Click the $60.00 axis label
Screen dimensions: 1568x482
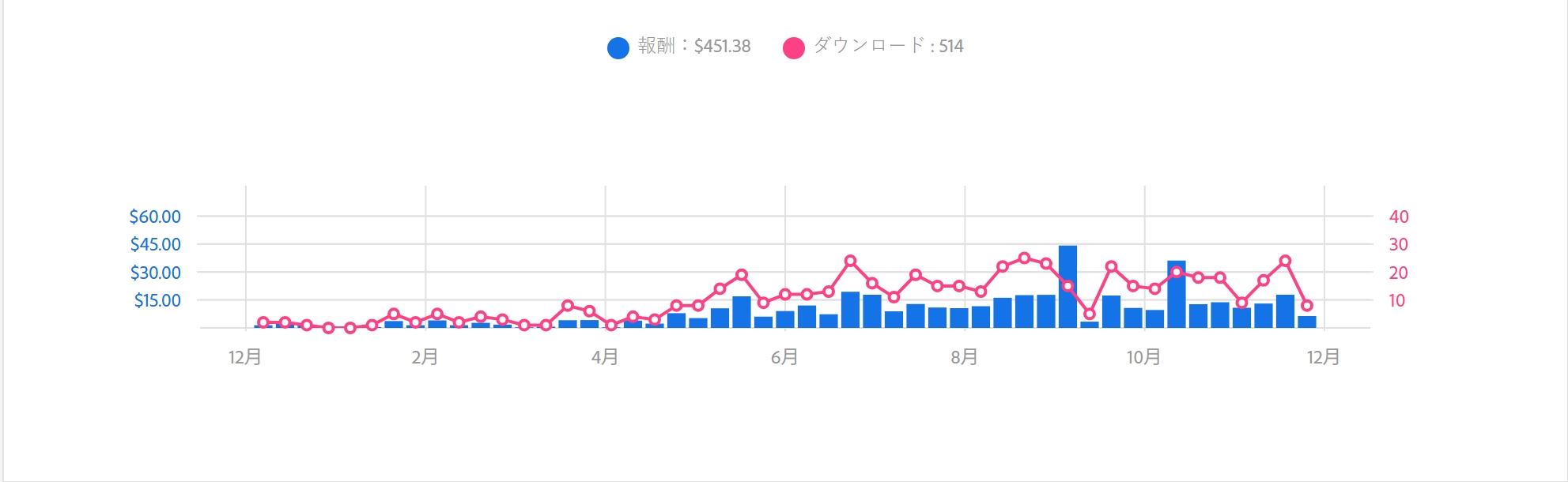pyautogui.click(x=155, y=217)
